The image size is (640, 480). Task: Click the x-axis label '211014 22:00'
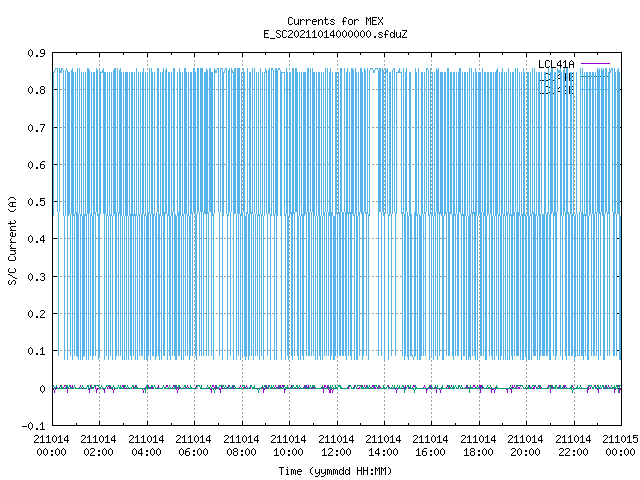tap(573, 446)
